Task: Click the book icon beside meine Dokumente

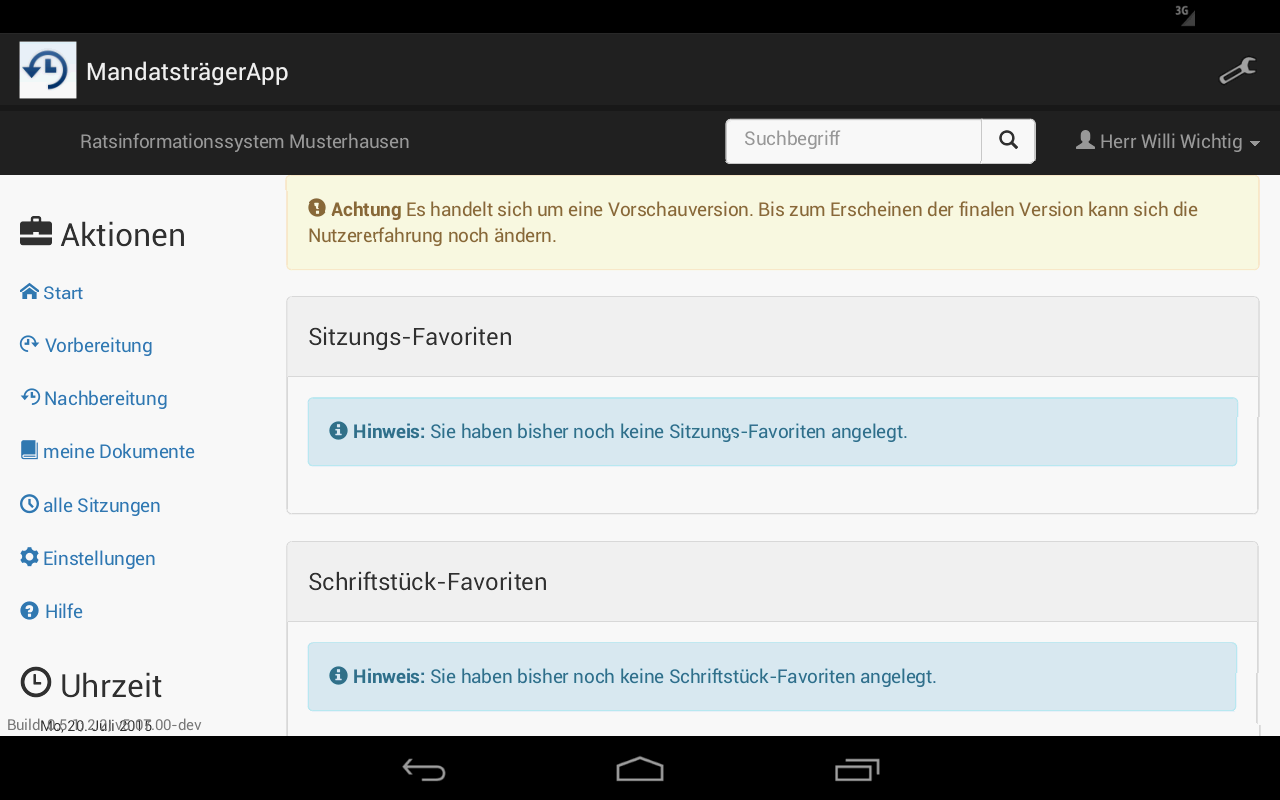Action: (x=29, y=451)
